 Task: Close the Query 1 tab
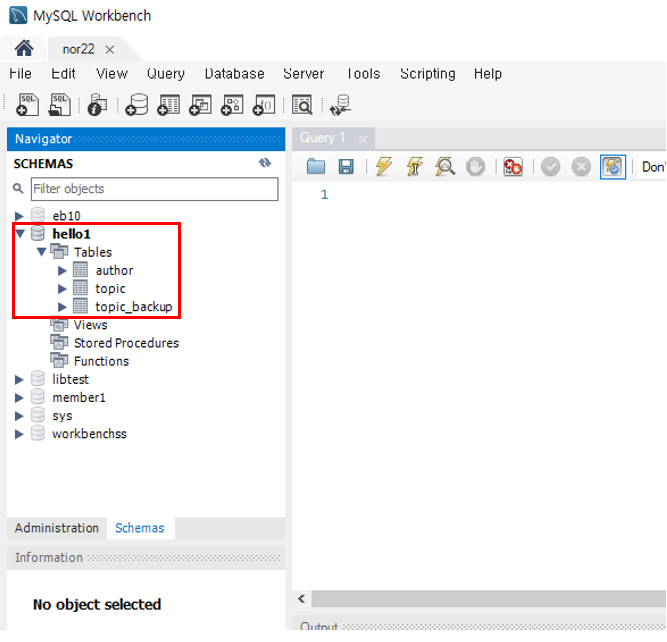(363, 139)
